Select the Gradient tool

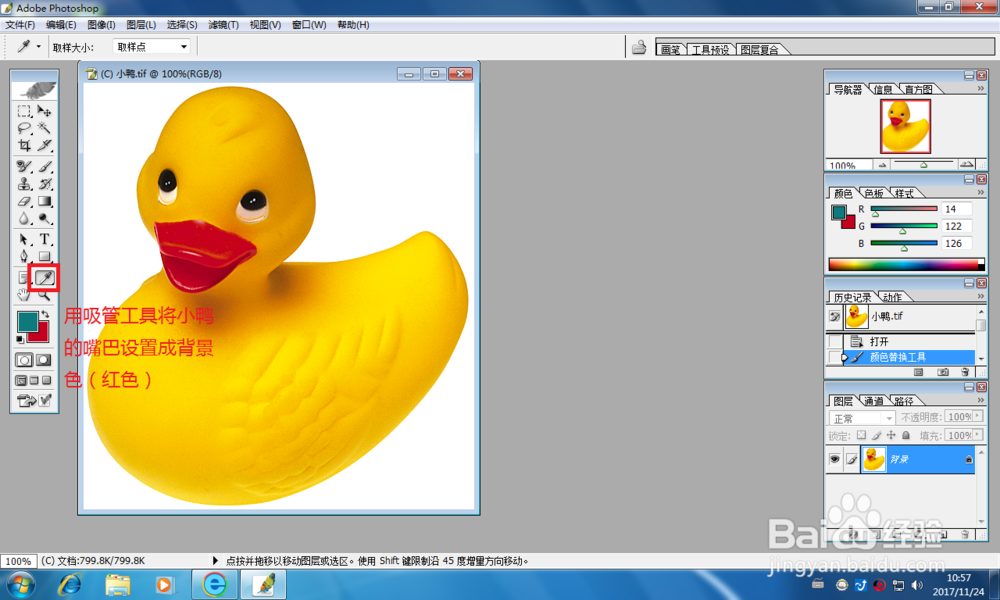point(44,201)
